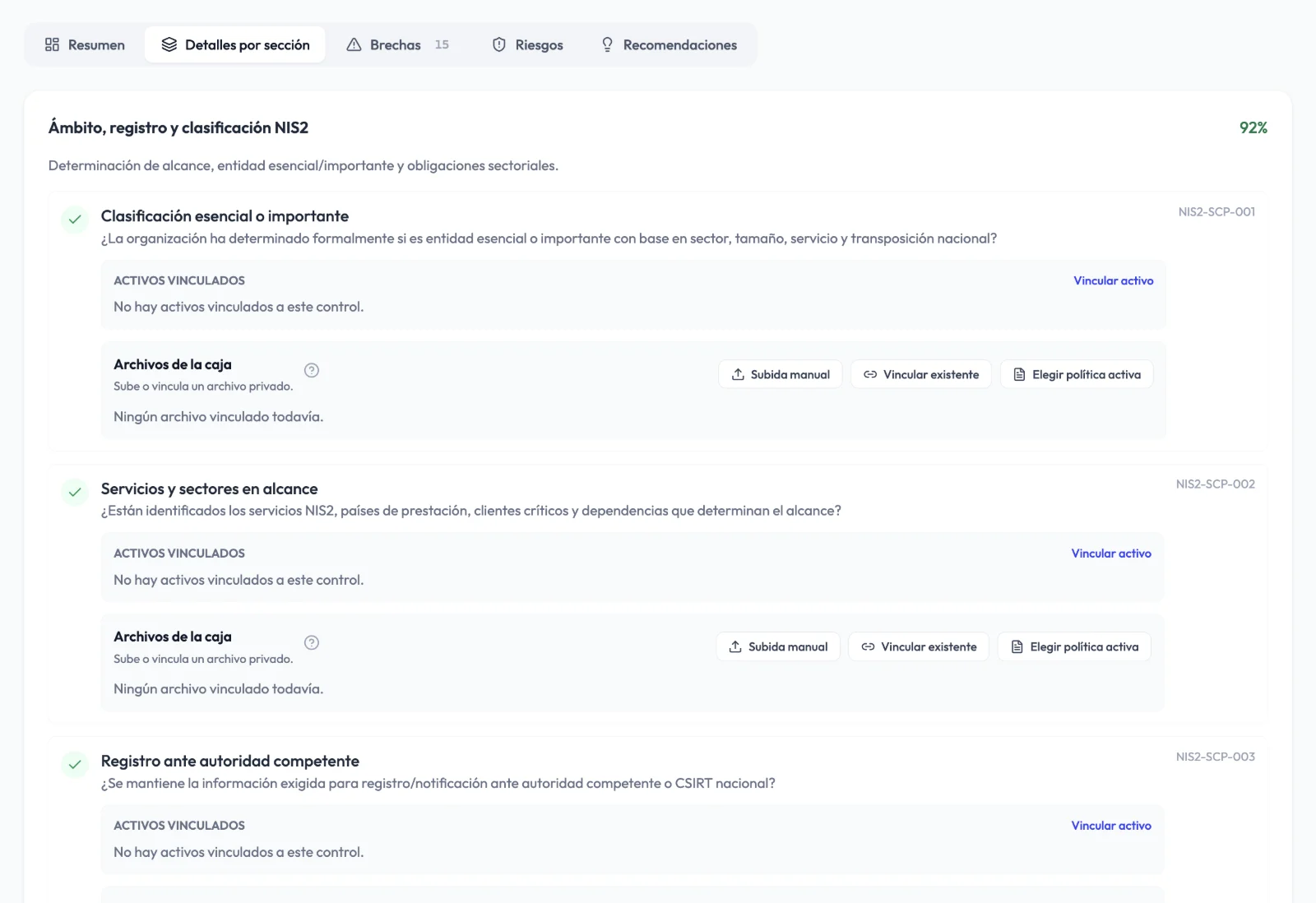Viewport: 1316px width, 903px height.
Task: Click the control ID NIS2-SCP-003
Action: [1216, 757]
